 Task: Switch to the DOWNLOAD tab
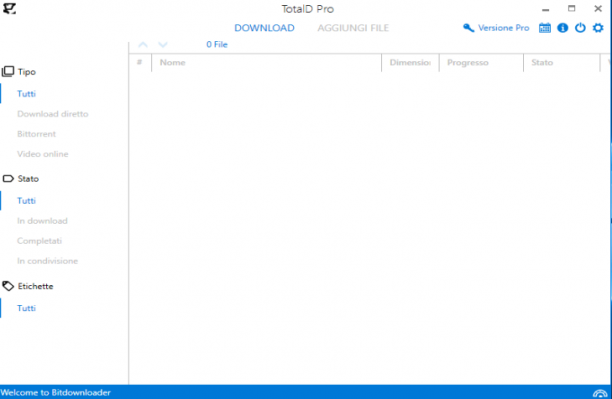264,28
